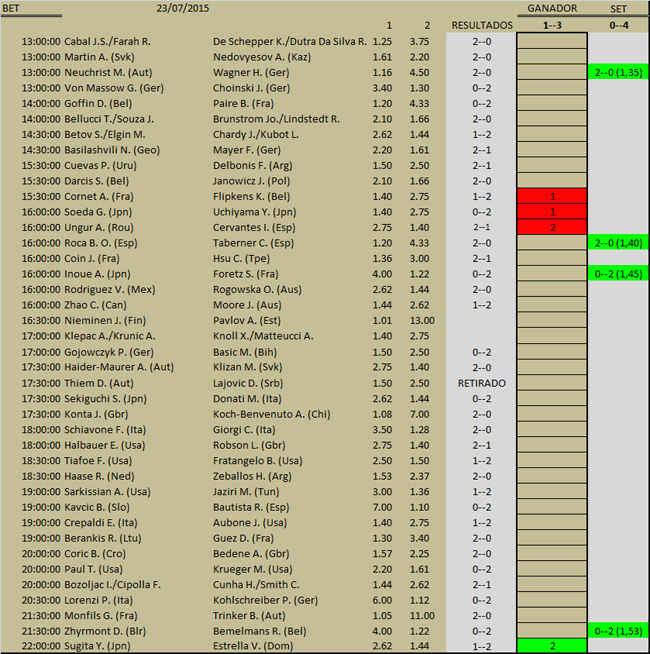Click red GANADOR cell in Cornet row
The width and height of the screenshot is (650, 654).
click(x=552, y=196)
